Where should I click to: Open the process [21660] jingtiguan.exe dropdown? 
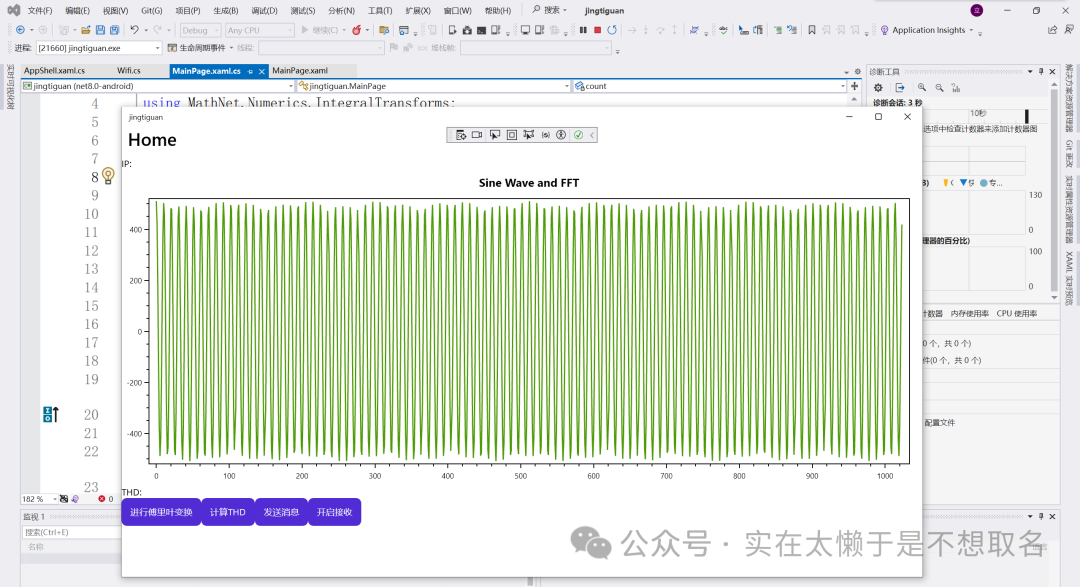98,48
